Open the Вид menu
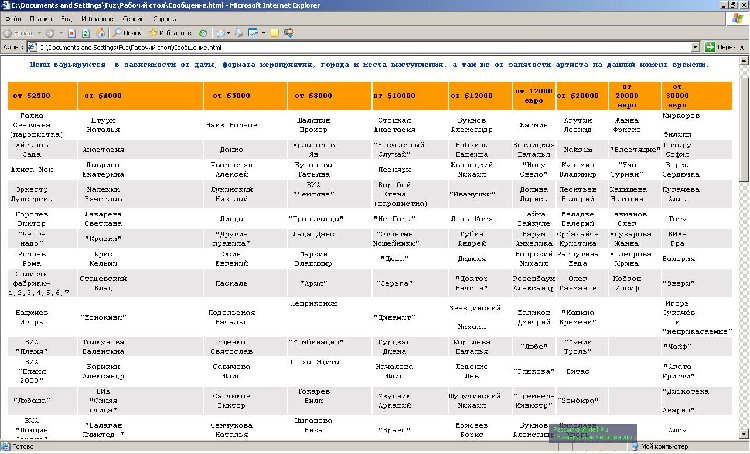 [66, 19]
